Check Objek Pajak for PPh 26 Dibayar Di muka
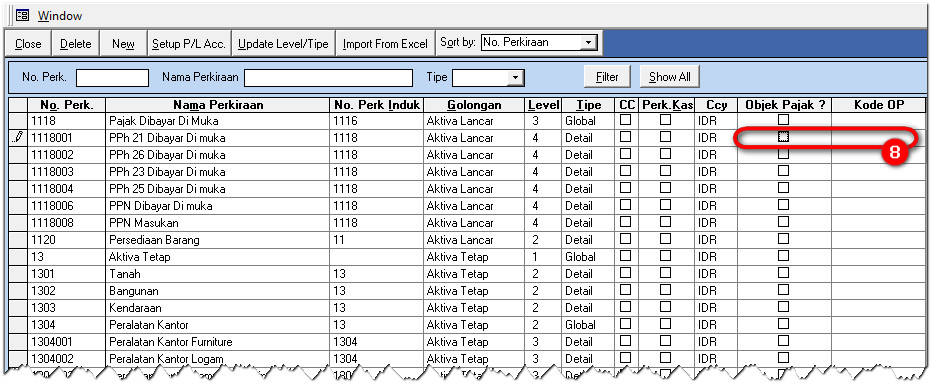This screenshot has width=931, height=389. coord(784,154)
